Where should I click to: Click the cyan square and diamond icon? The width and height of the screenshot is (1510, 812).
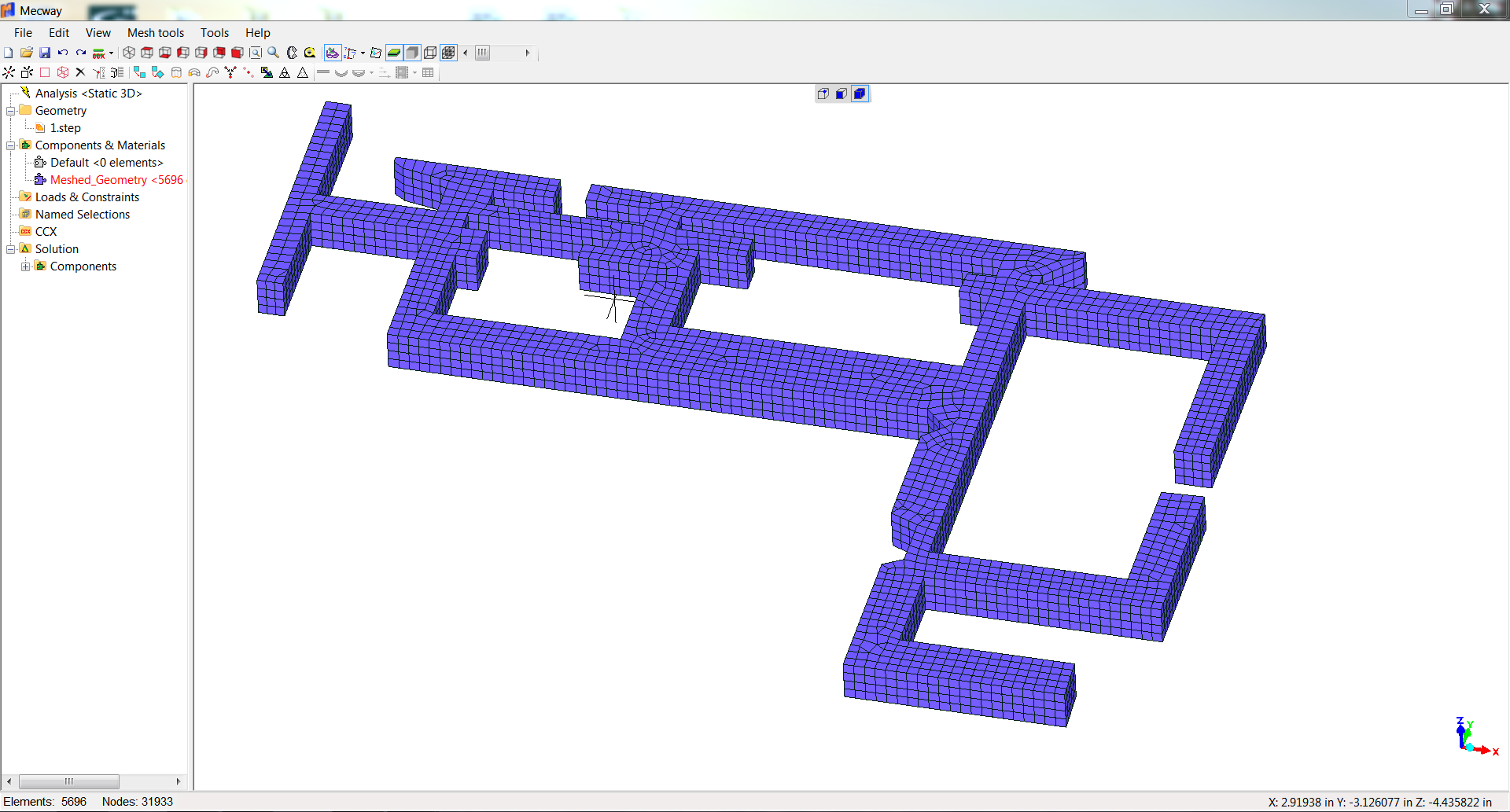[x=158, y=72]
